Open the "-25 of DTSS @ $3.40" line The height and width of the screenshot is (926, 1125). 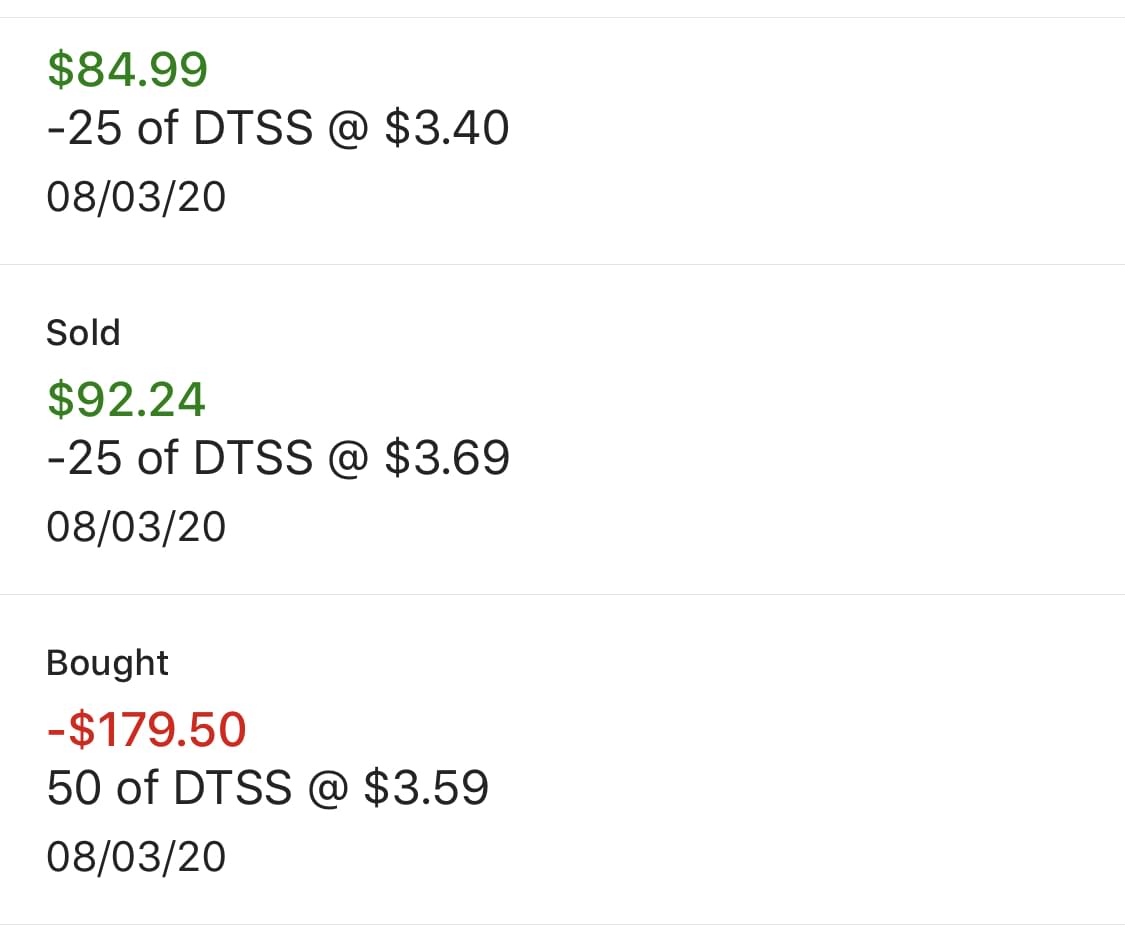277,129
